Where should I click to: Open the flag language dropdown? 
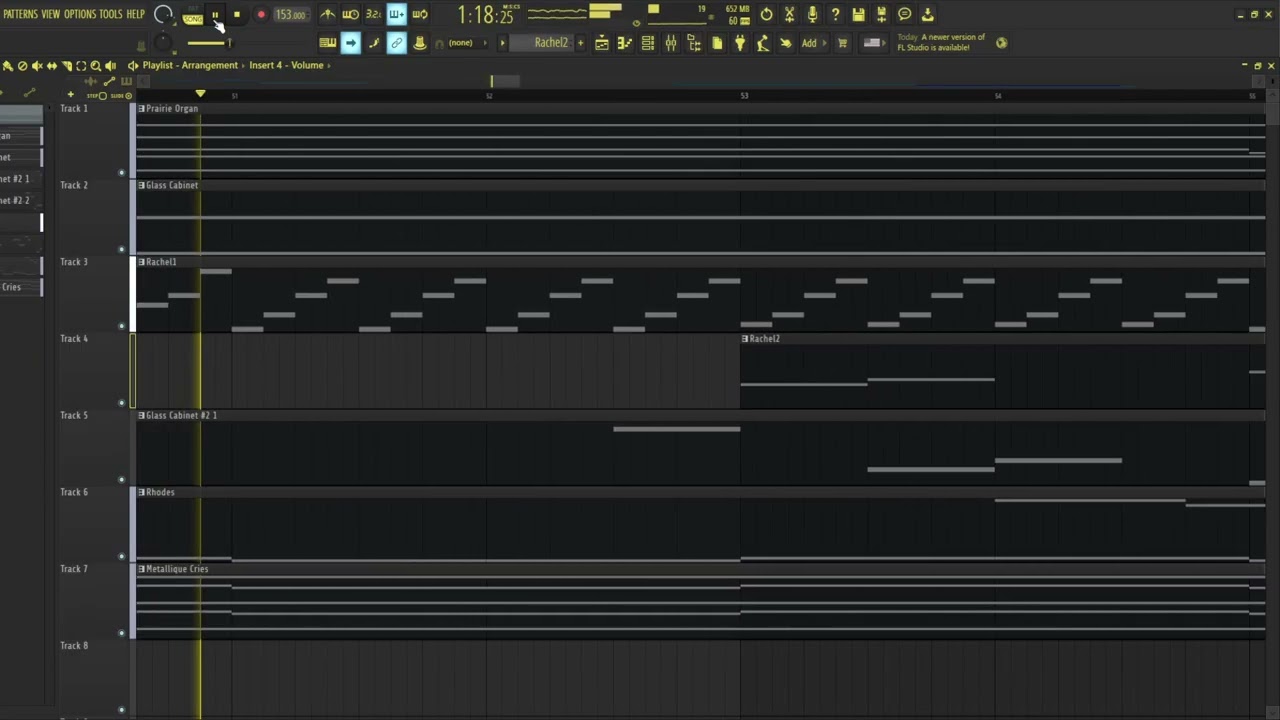tap(873, 43)
